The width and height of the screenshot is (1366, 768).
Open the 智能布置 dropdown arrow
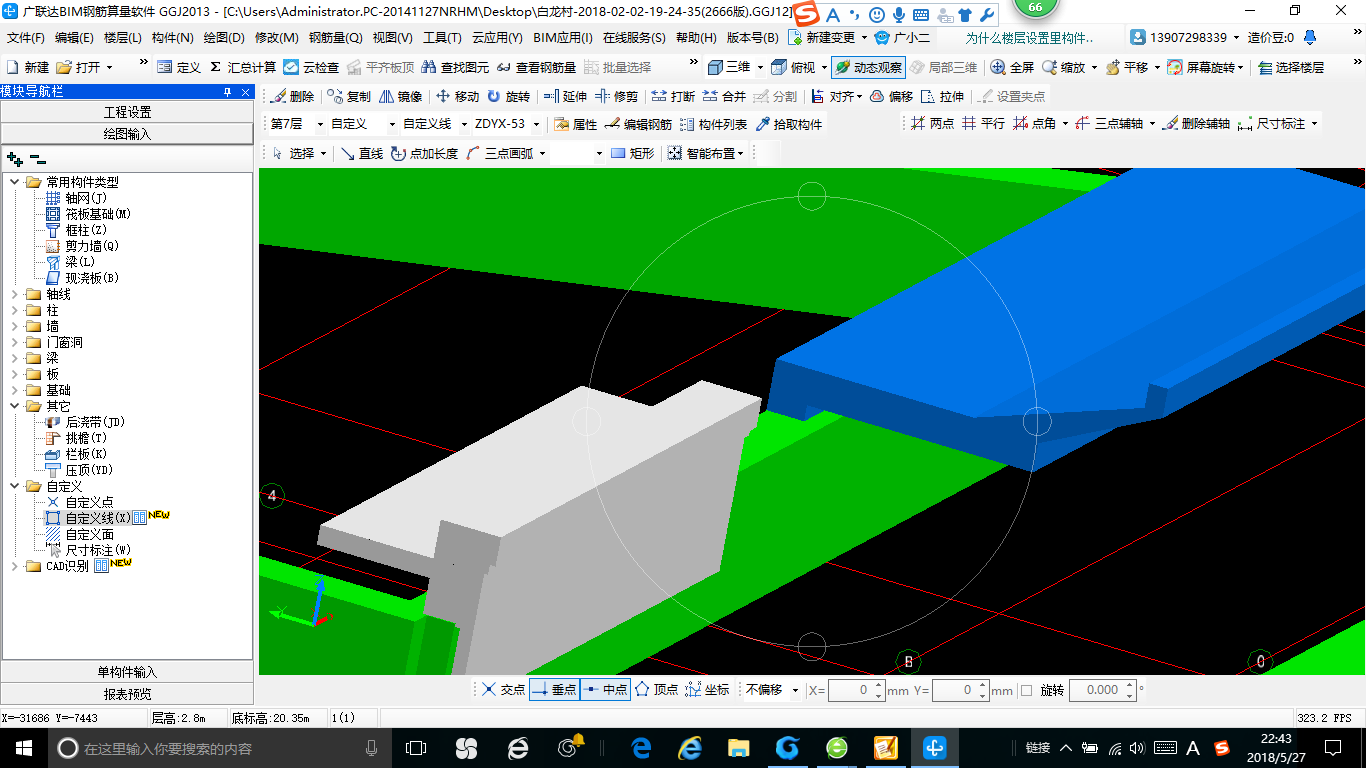click(741, 153)
